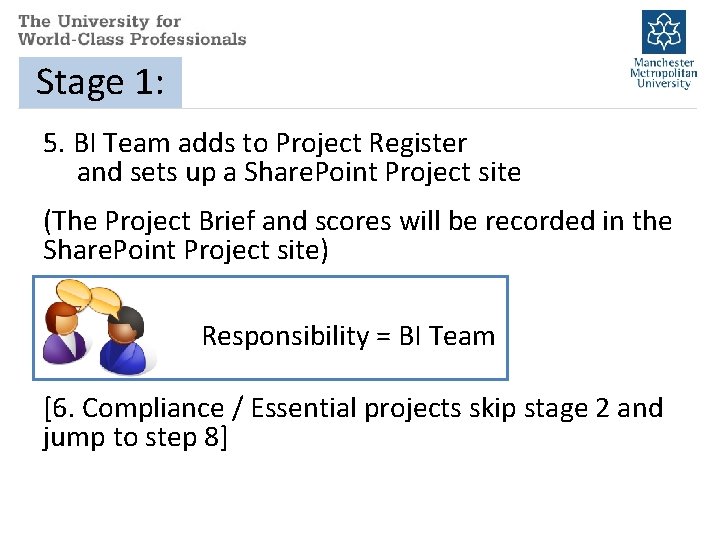The height and width of the screenshot is (540, 720).
Task: Select the line '5. BI Team adds to Project Register'
Action: (255, 144)
